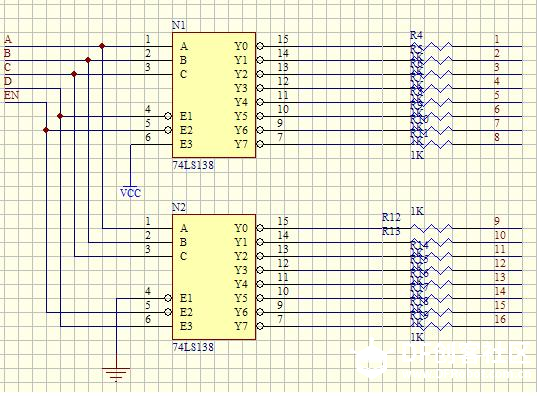The height and width of the screenshot is (396, 537).
Task: Select the VCC power port symbol
Action: (130, 192)
